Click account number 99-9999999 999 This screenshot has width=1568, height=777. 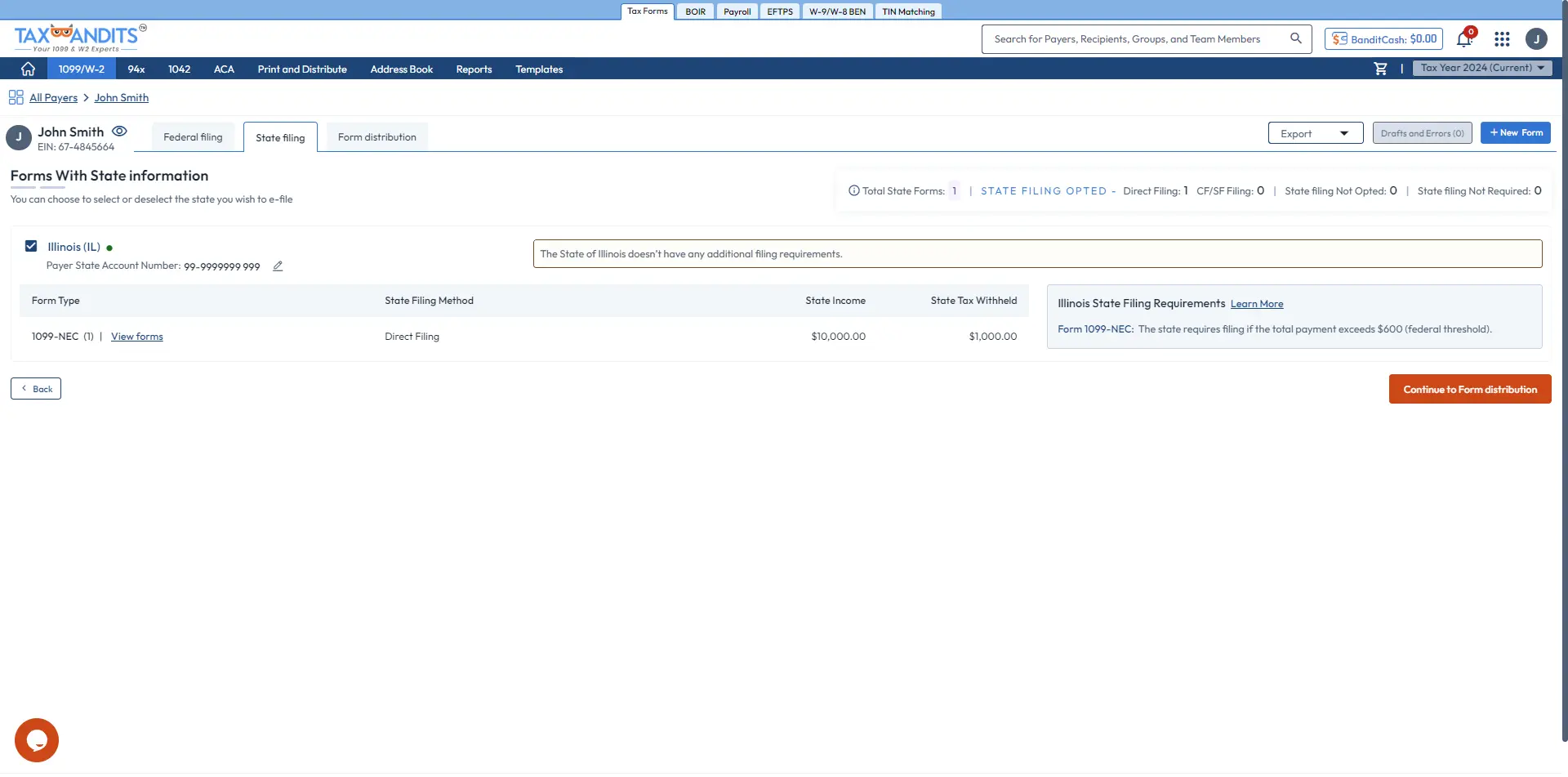[x=222, y=266]
